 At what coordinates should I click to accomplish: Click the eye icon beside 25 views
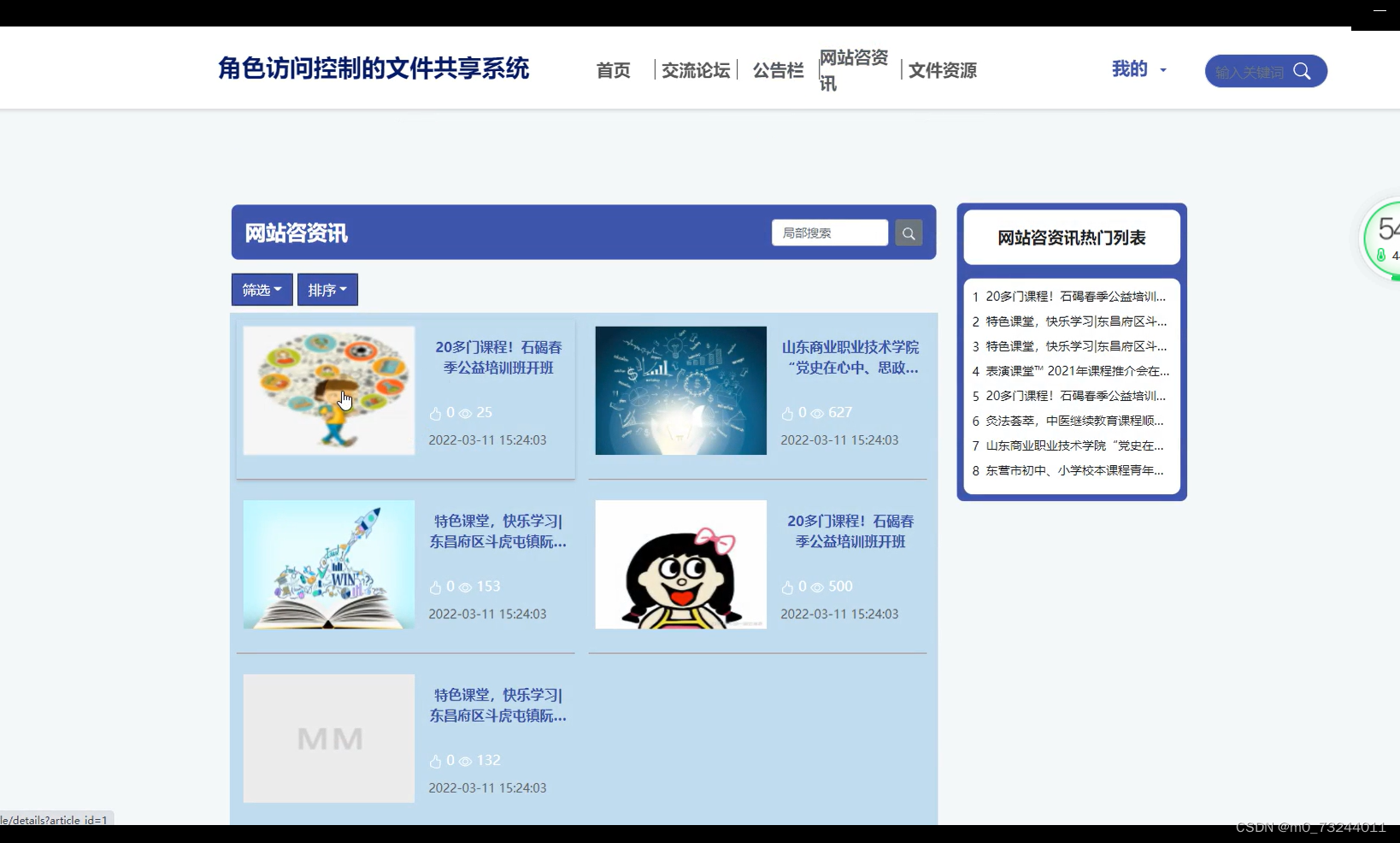(465, 414)
